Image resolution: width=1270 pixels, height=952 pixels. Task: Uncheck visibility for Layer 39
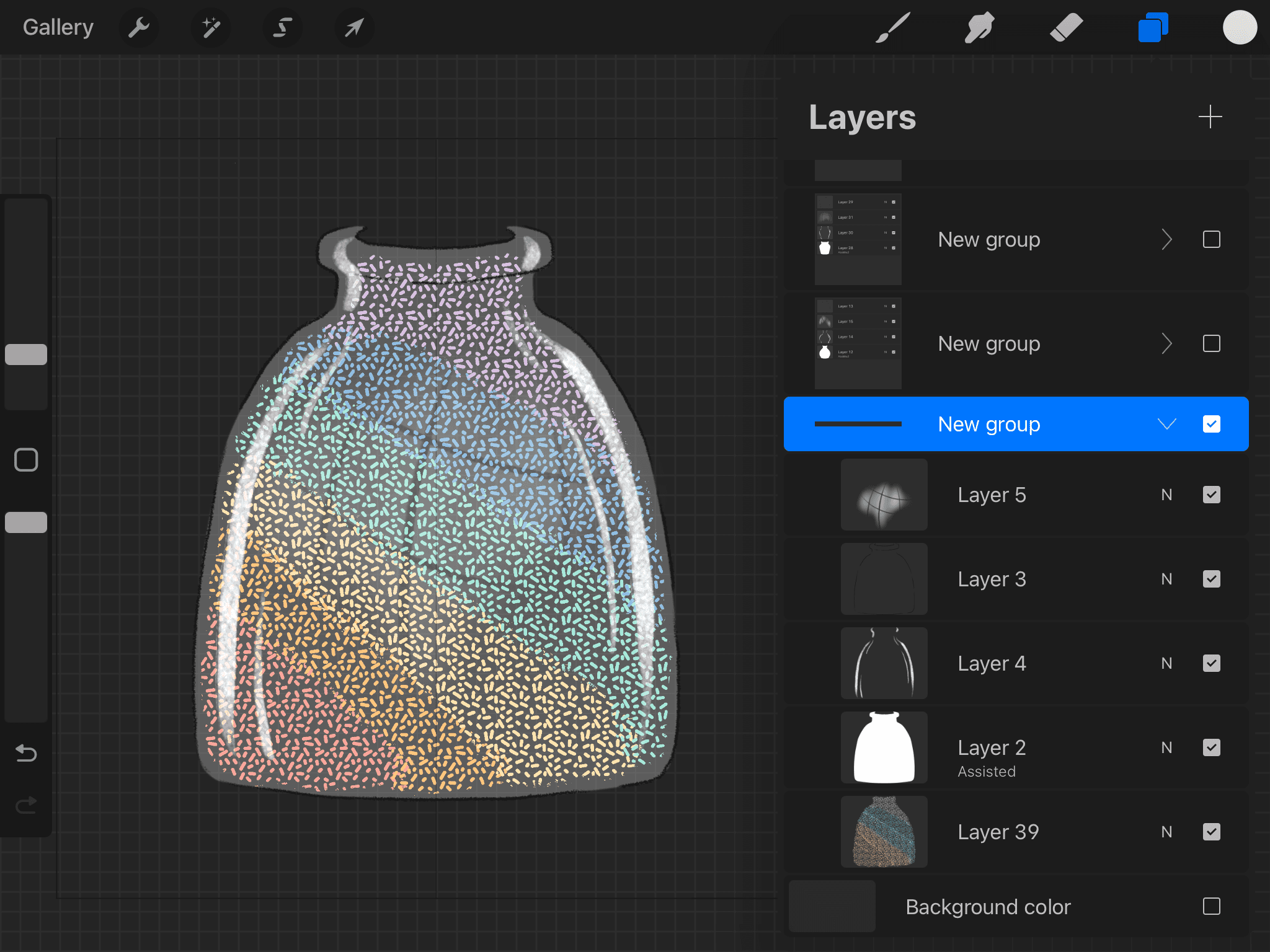point(1211,832)
